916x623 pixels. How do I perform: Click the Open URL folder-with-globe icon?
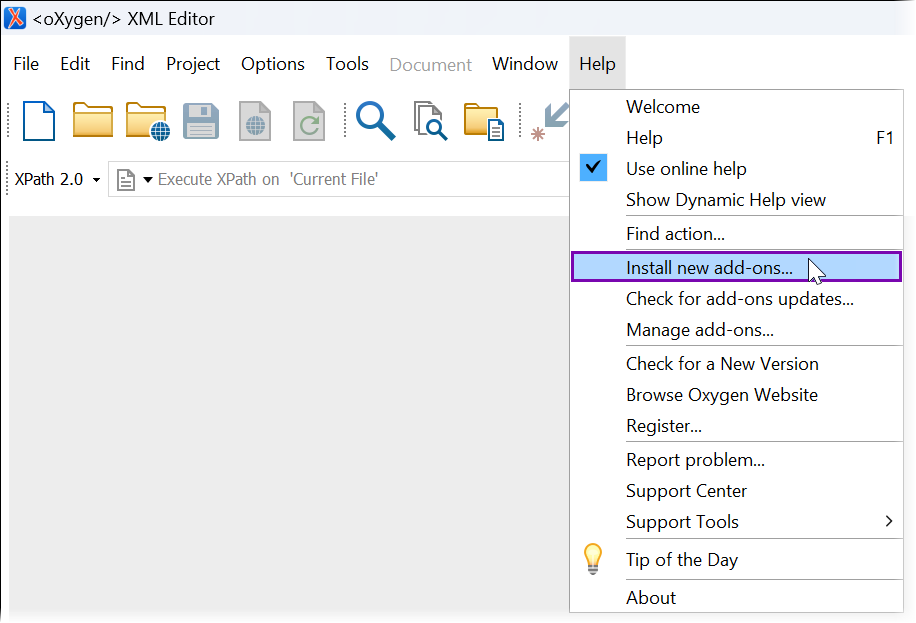[x=147, y=121]
